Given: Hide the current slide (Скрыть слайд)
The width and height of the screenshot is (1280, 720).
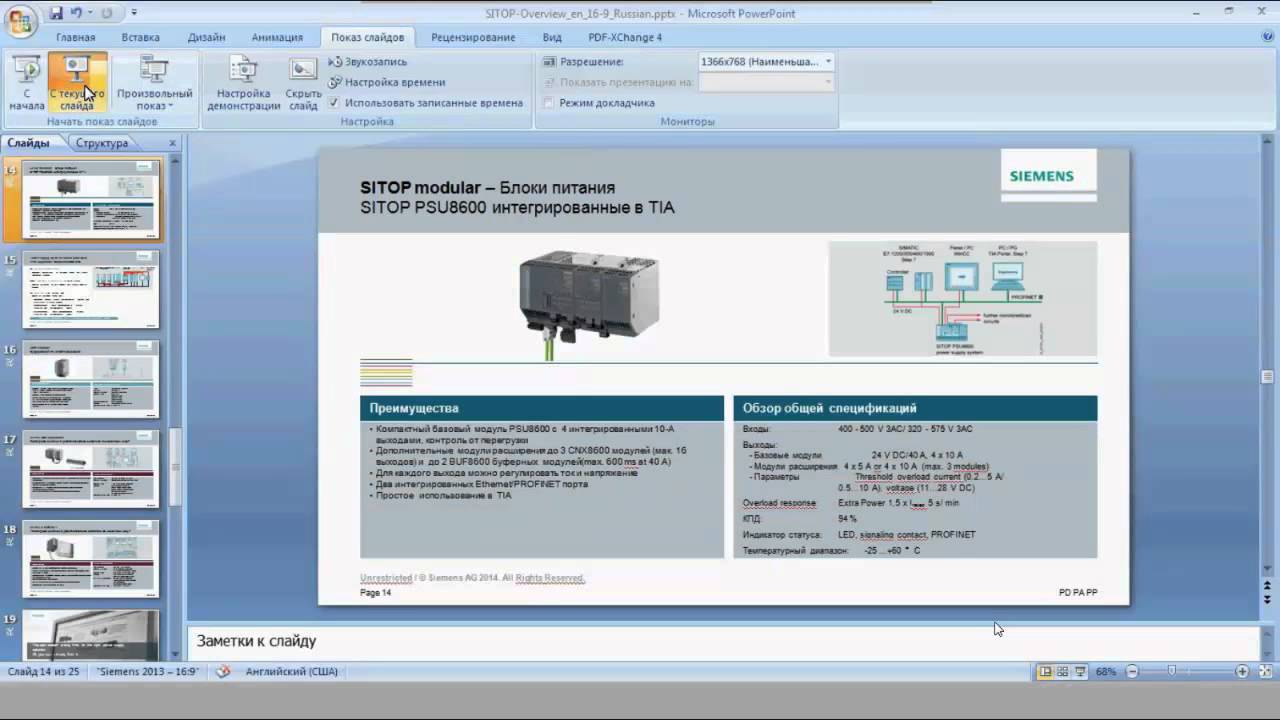Looking at the screenshot, I should pyautogui.click(x=303, y=83).
